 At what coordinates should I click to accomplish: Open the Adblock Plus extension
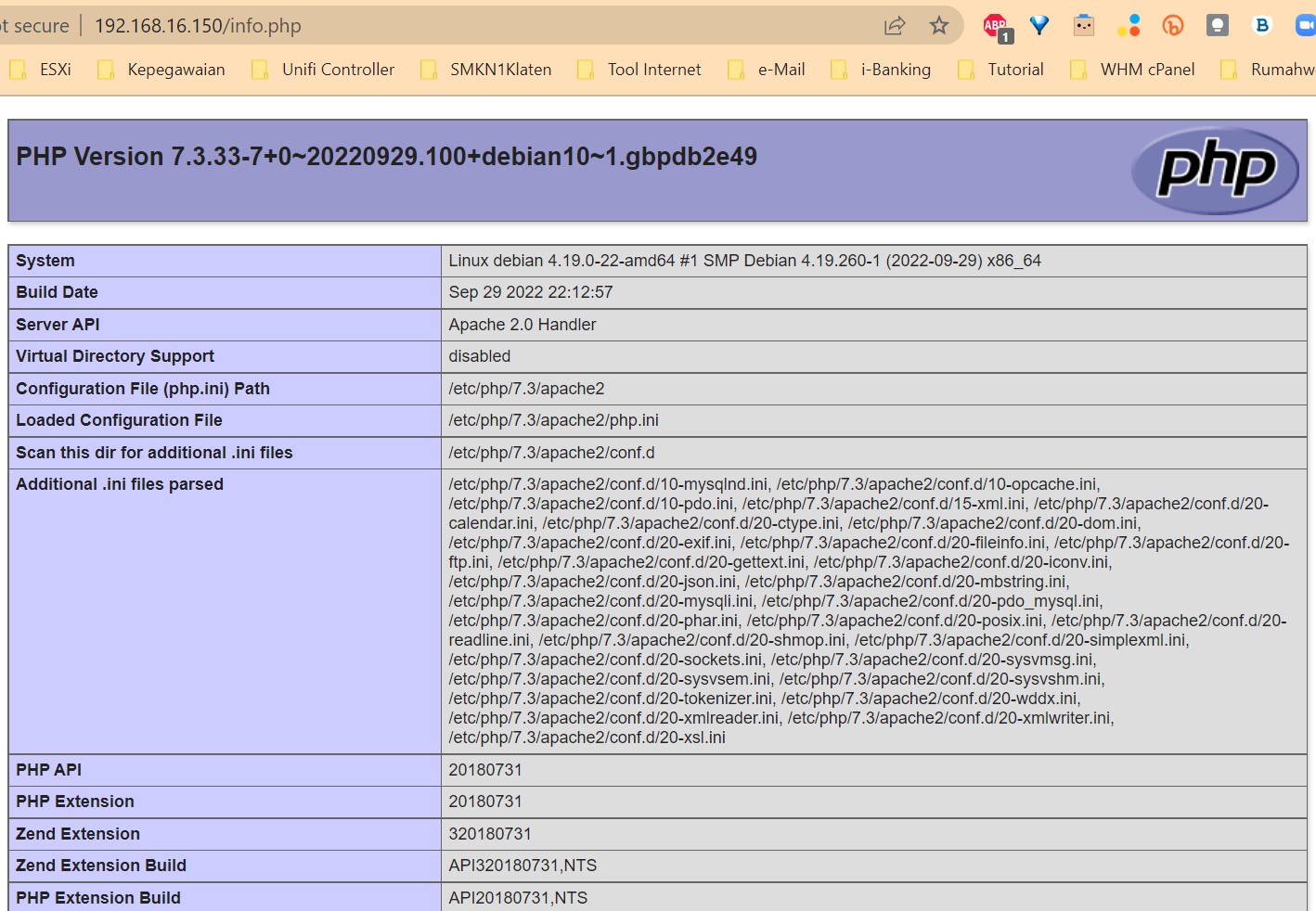point(996,26)
